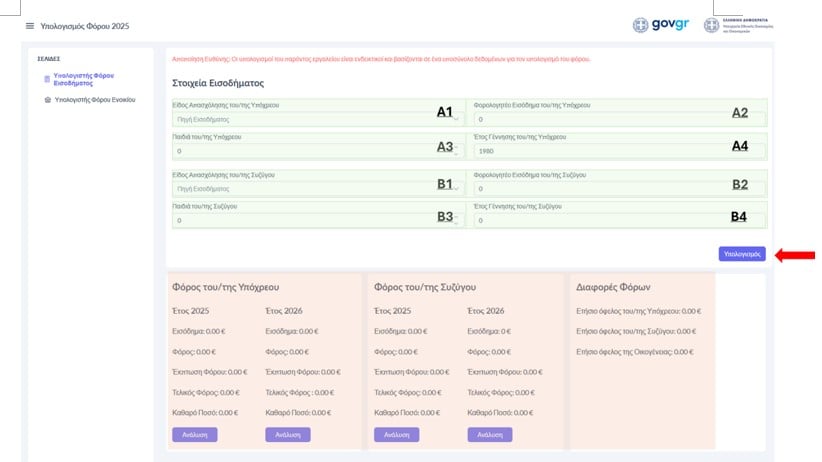
Task: Open the Παιδιά του/της Υπόχρεου dropdown
Action: click(315, 151)
